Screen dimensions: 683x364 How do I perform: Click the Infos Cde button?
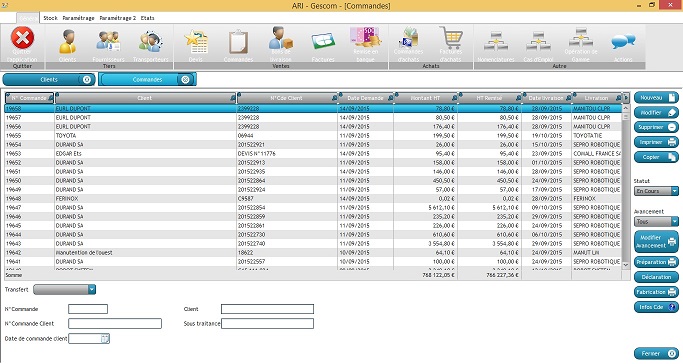[656, 307]
